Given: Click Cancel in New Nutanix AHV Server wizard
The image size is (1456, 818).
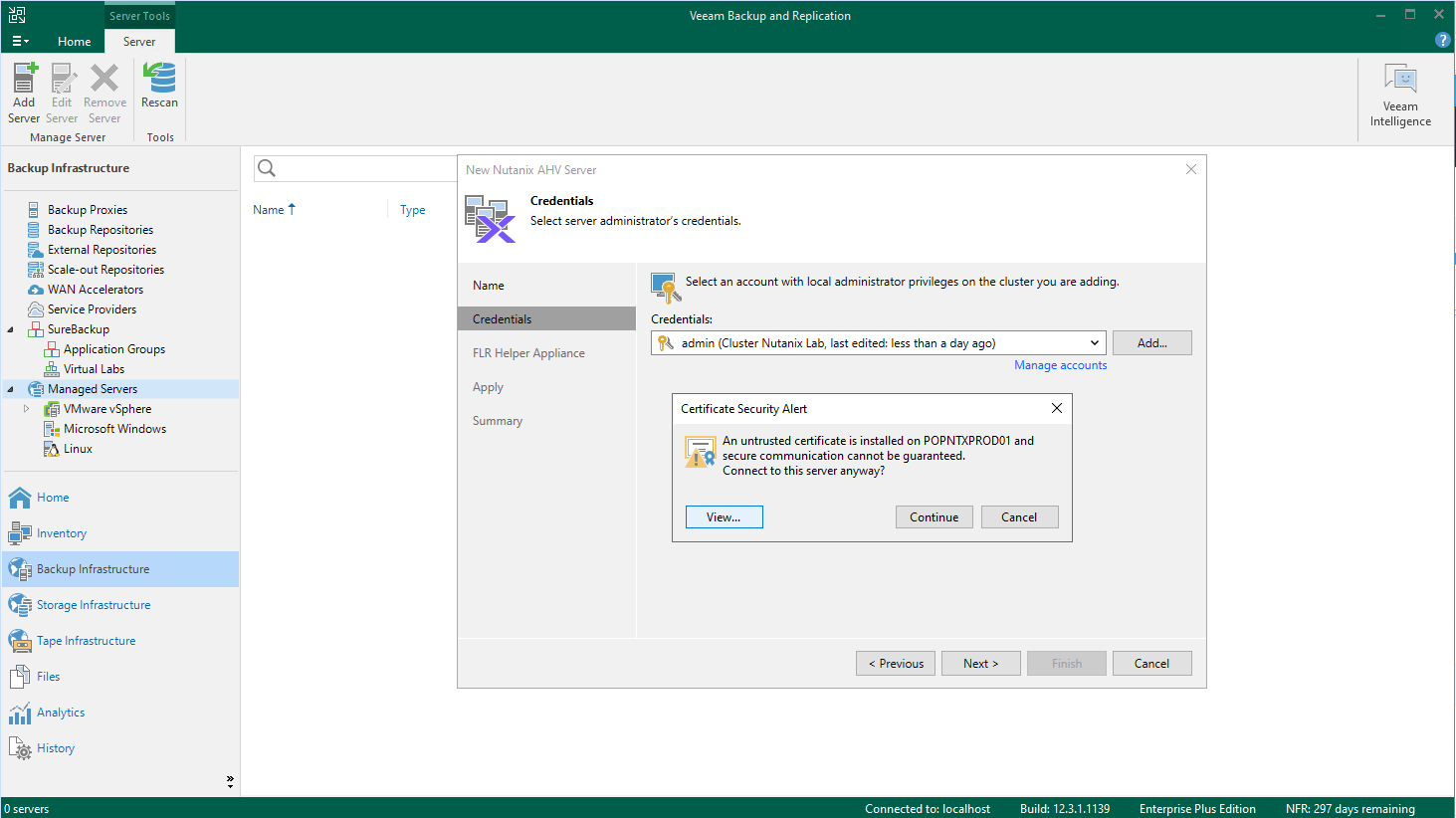Looking at the screenshot, I should point(1151,664).
